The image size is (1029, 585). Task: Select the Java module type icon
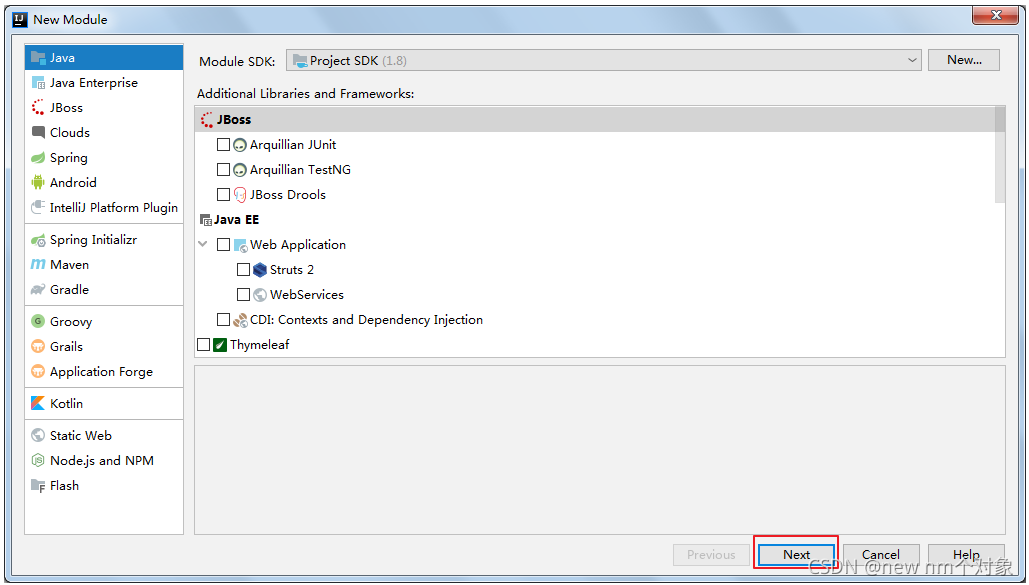(38, 58)
